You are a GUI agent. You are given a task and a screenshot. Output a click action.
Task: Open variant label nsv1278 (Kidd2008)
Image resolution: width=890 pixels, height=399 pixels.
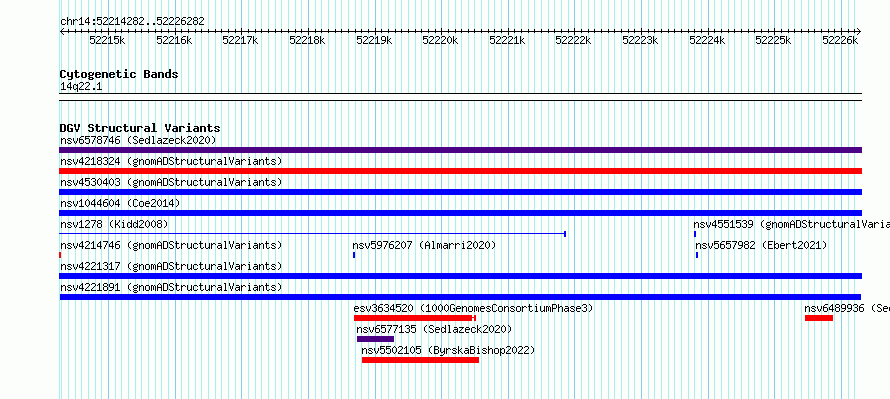click(x=114, y=224)
